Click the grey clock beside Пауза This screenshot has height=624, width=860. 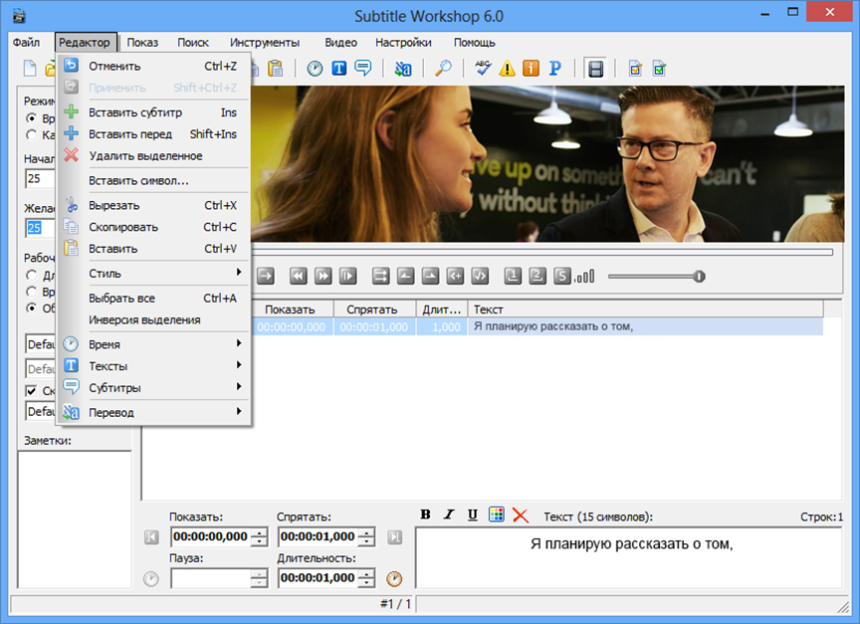(151, 578)
